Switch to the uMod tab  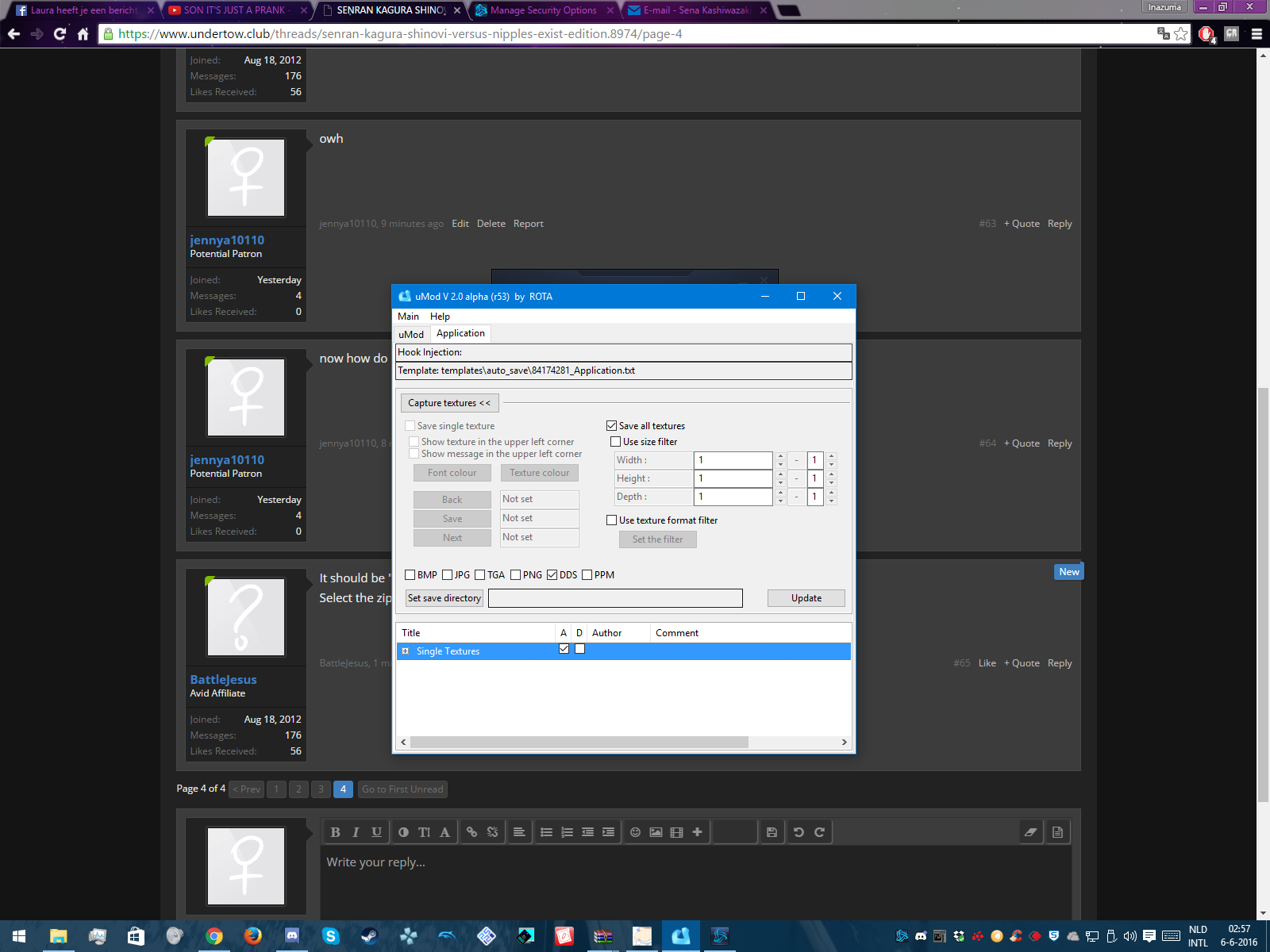pyautogui.click(x=411, y=334)
